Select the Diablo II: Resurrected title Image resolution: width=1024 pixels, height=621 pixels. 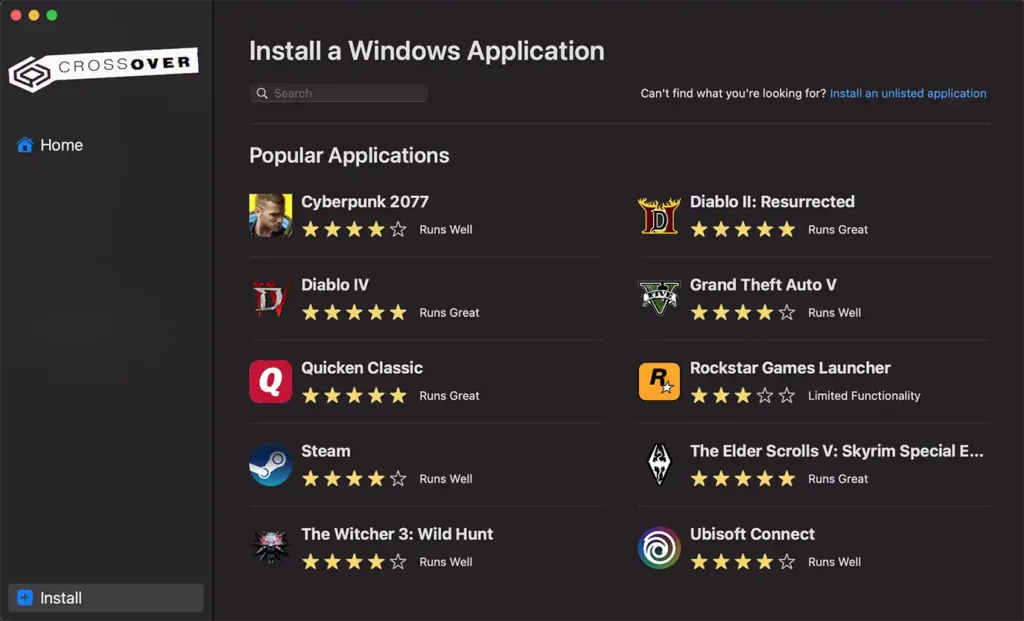coord(772,202)
